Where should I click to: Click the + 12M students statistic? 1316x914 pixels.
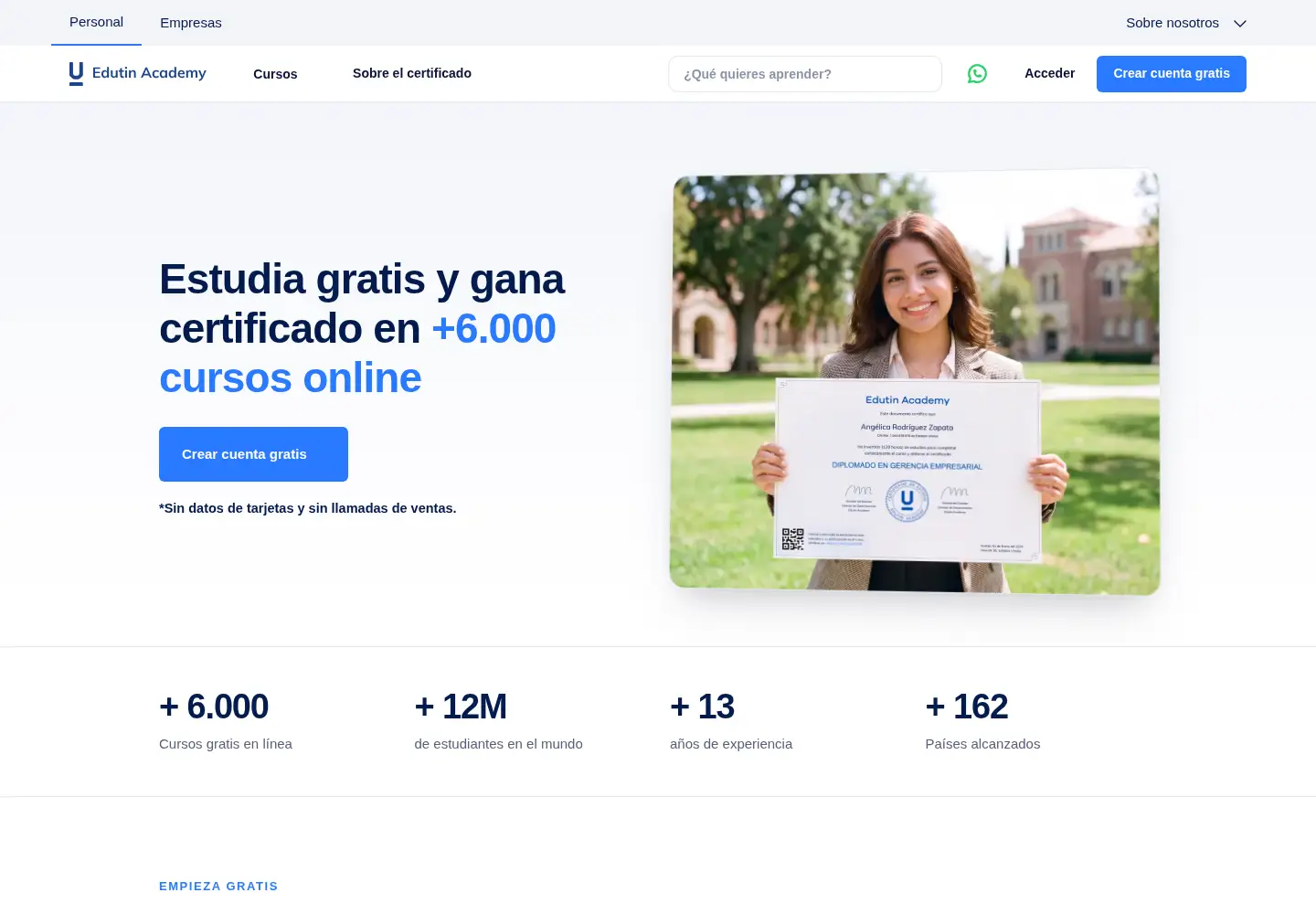click(461, 707)
